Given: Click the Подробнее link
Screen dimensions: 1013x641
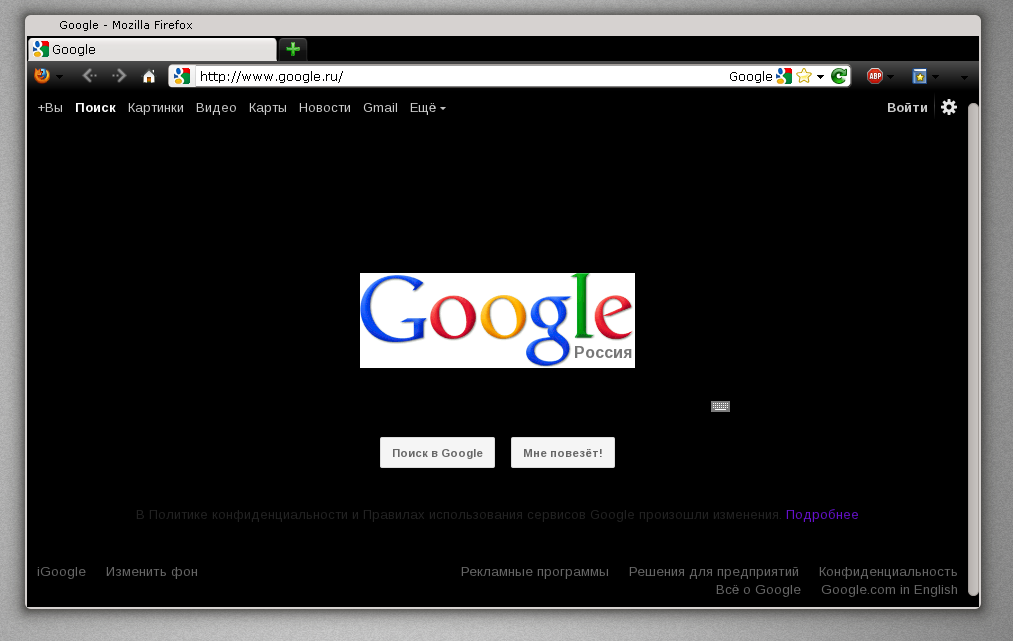Looking at the screenshot, I should coord(821,515).
